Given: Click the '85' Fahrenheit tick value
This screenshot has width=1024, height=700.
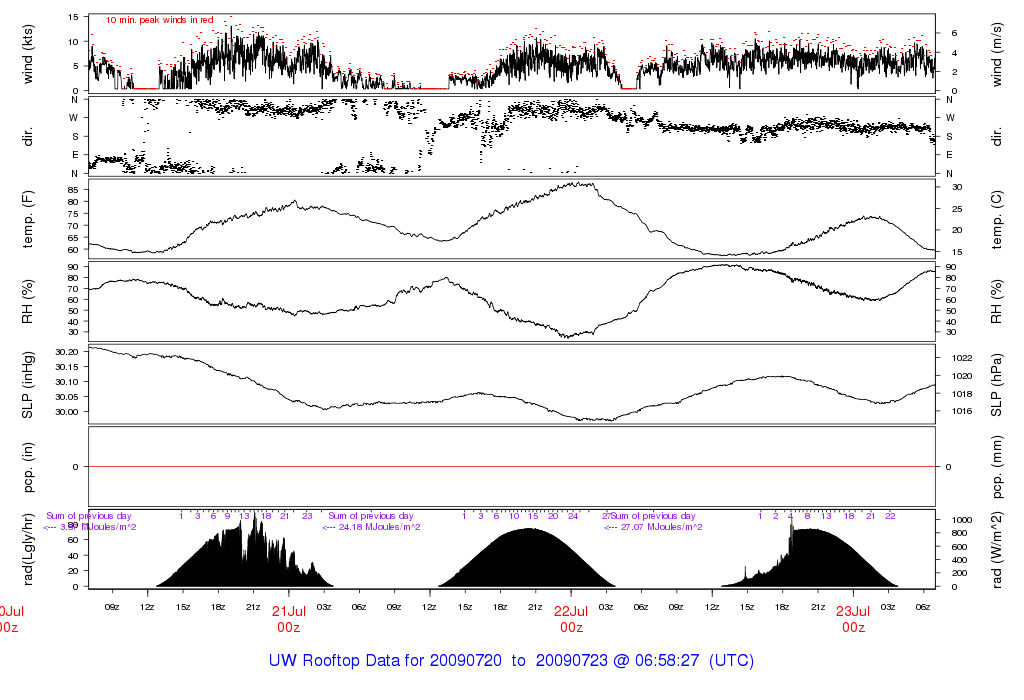Looking at the screenshot, I should 72,190.
